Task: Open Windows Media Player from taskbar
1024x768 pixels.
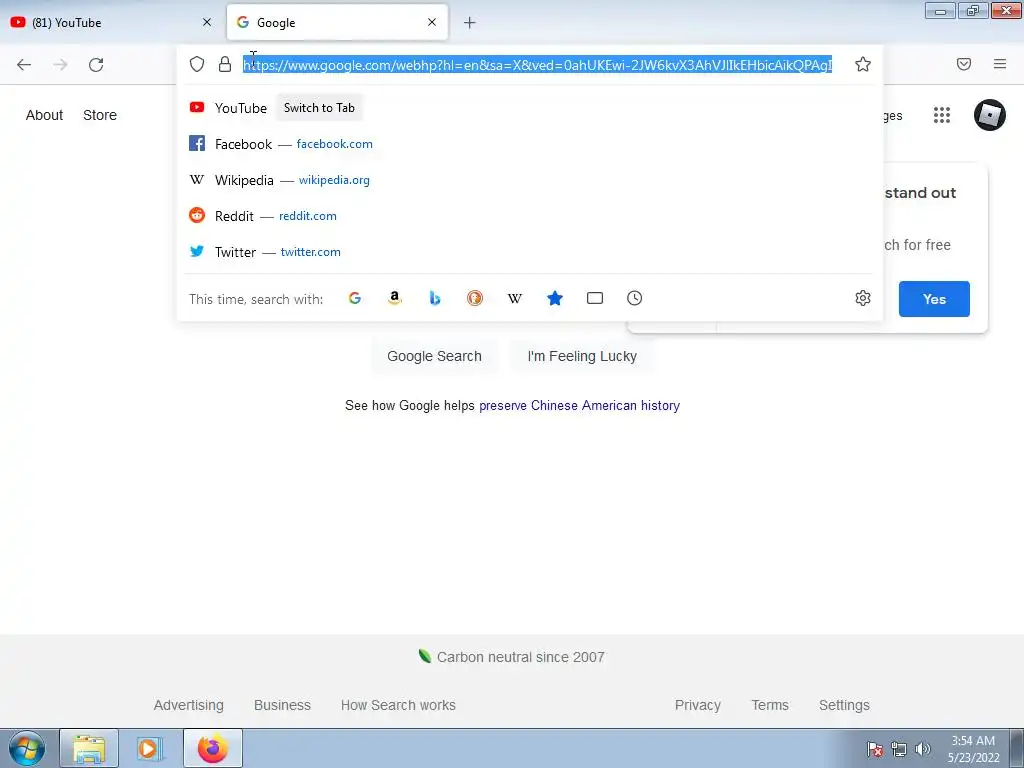Action: [x=149, y=748]
